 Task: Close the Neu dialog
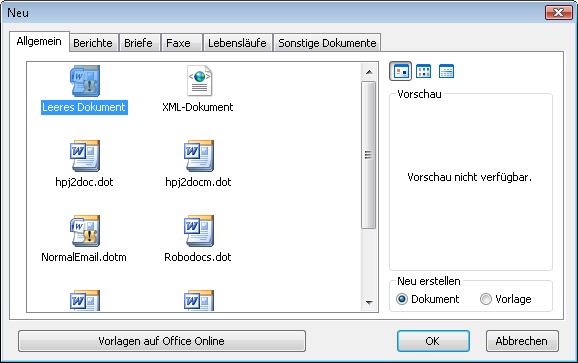pos(558,13)
